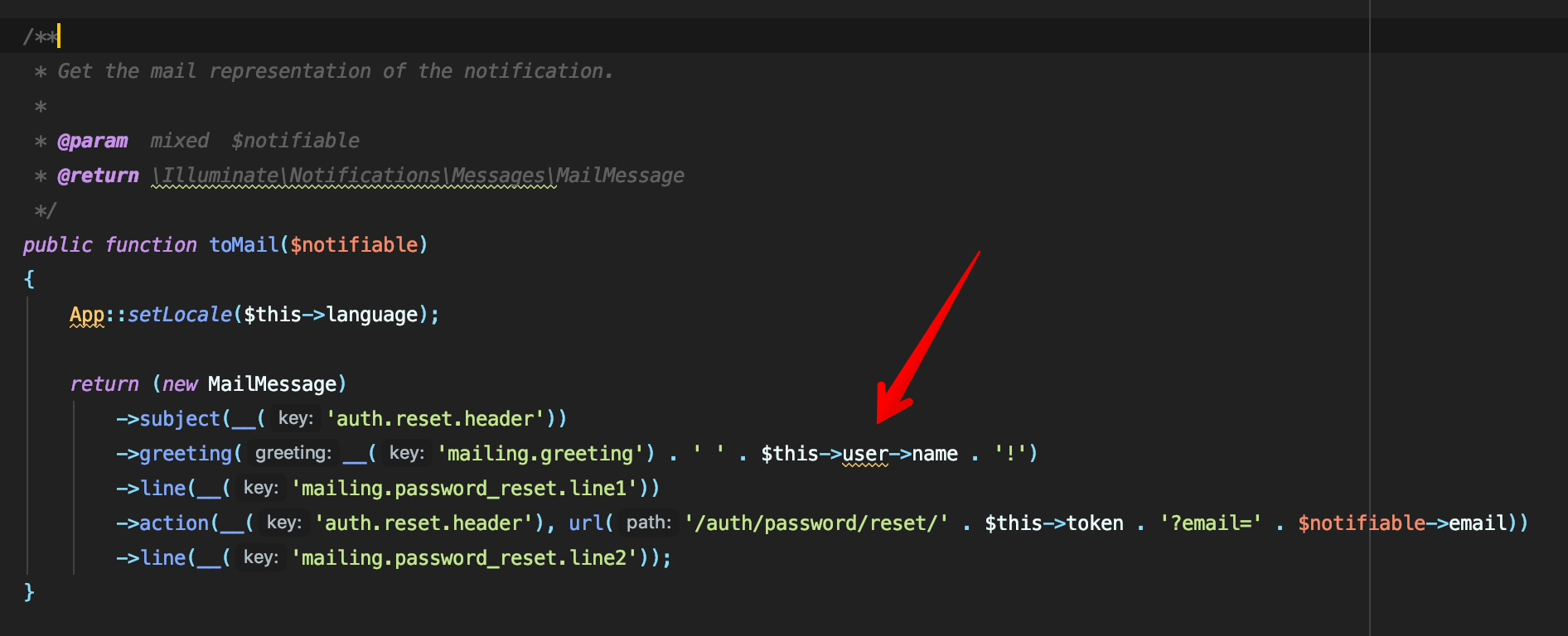The width and height of the screenshot is (1568, 636).
Task: Click the setLocale method call
Action: pos(180,315)
